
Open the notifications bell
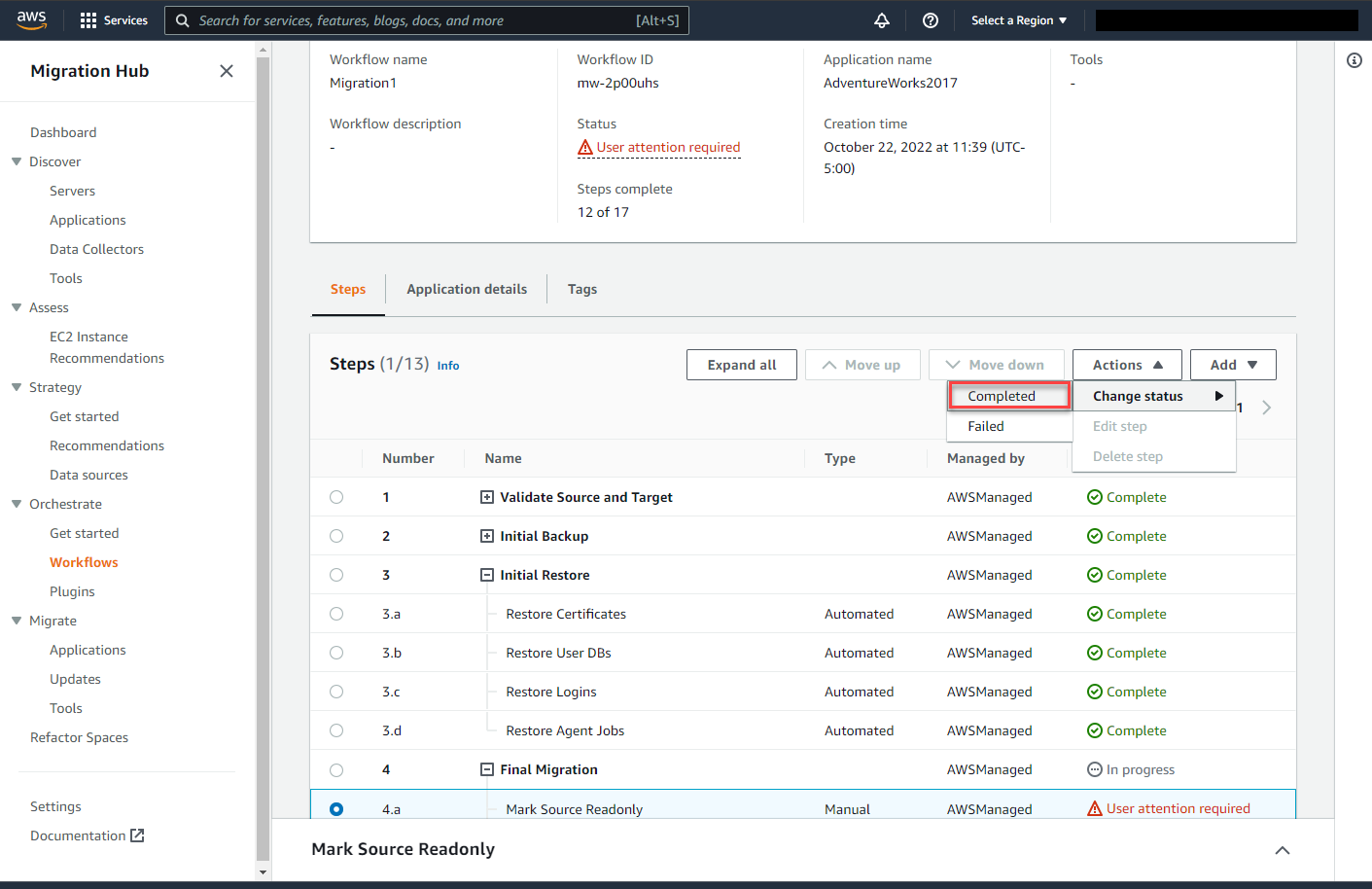point(882,20)
